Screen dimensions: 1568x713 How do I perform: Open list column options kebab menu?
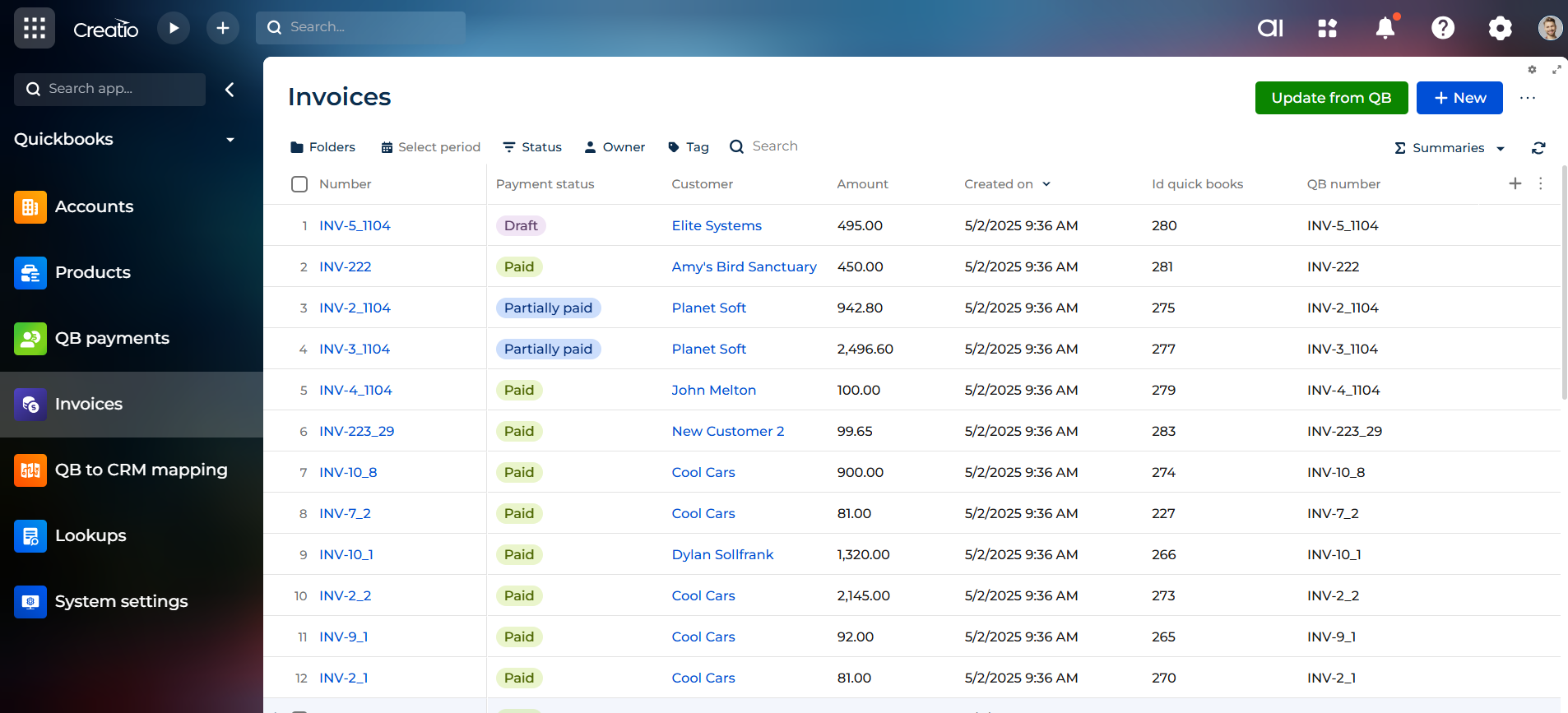click(1541, 183)
